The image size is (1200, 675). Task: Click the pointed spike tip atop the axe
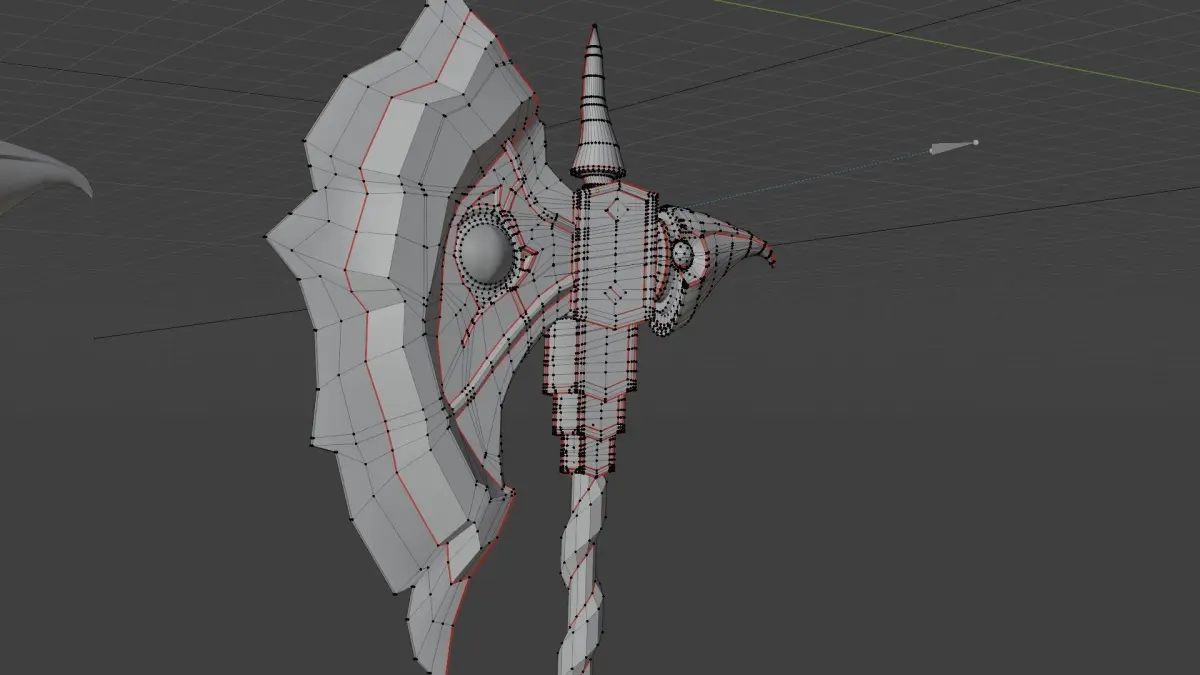[x=597, y=105]
